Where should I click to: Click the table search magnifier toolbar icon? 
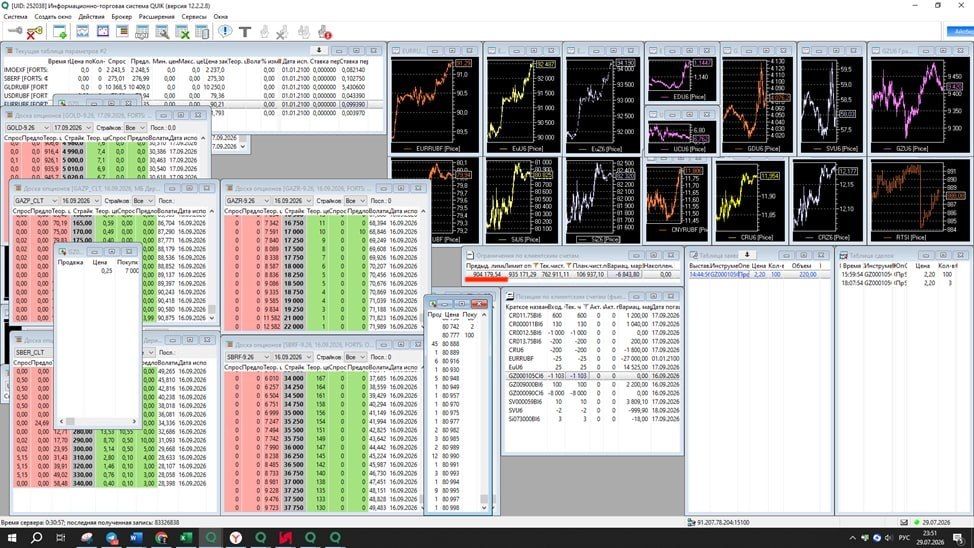[x=162, y=32]
